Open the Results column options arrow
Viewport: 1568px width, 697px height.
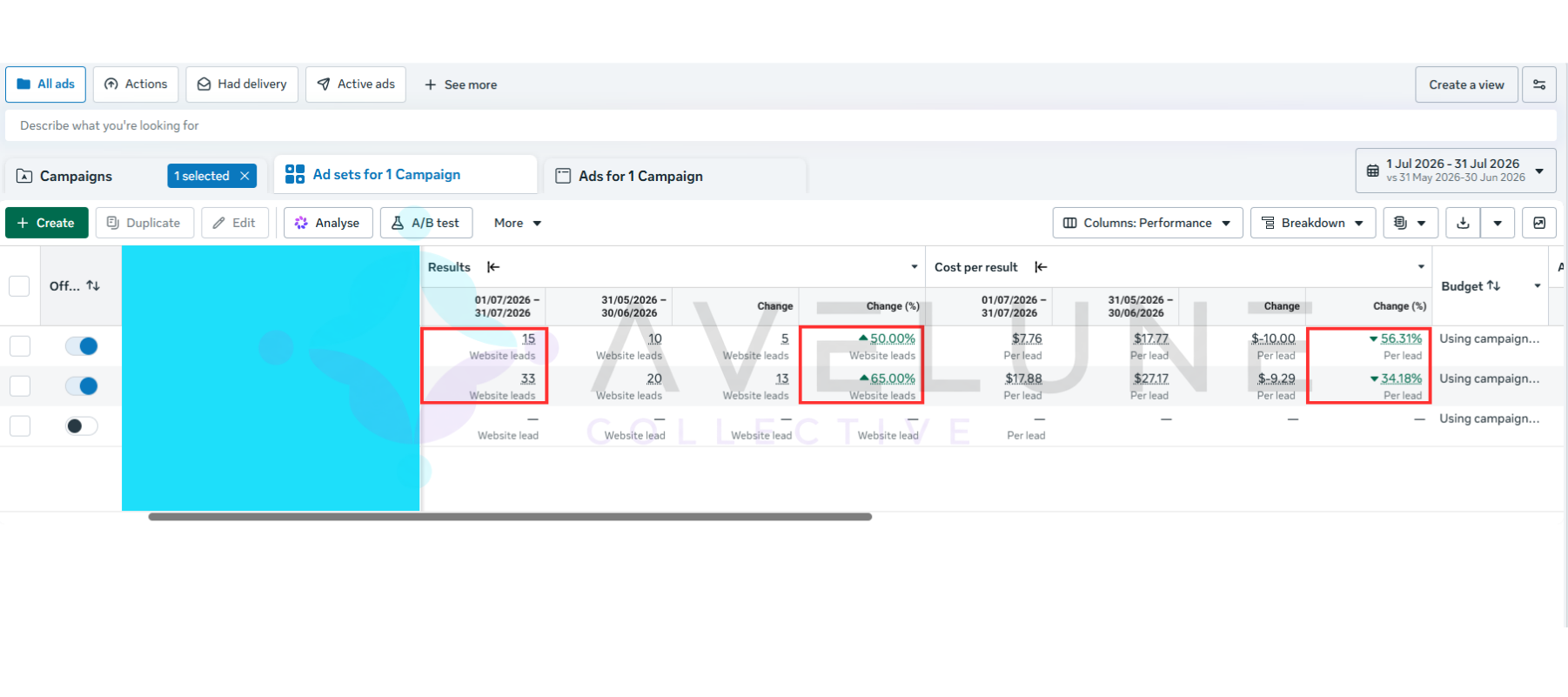915,267
